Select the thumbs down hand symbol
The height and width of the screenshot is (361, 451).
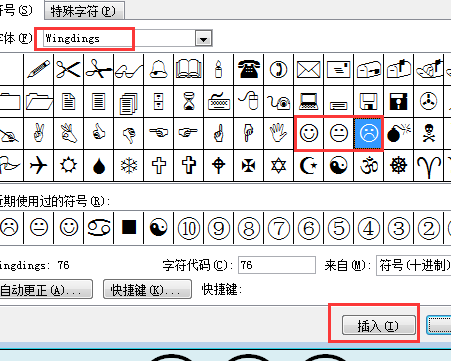129,133
